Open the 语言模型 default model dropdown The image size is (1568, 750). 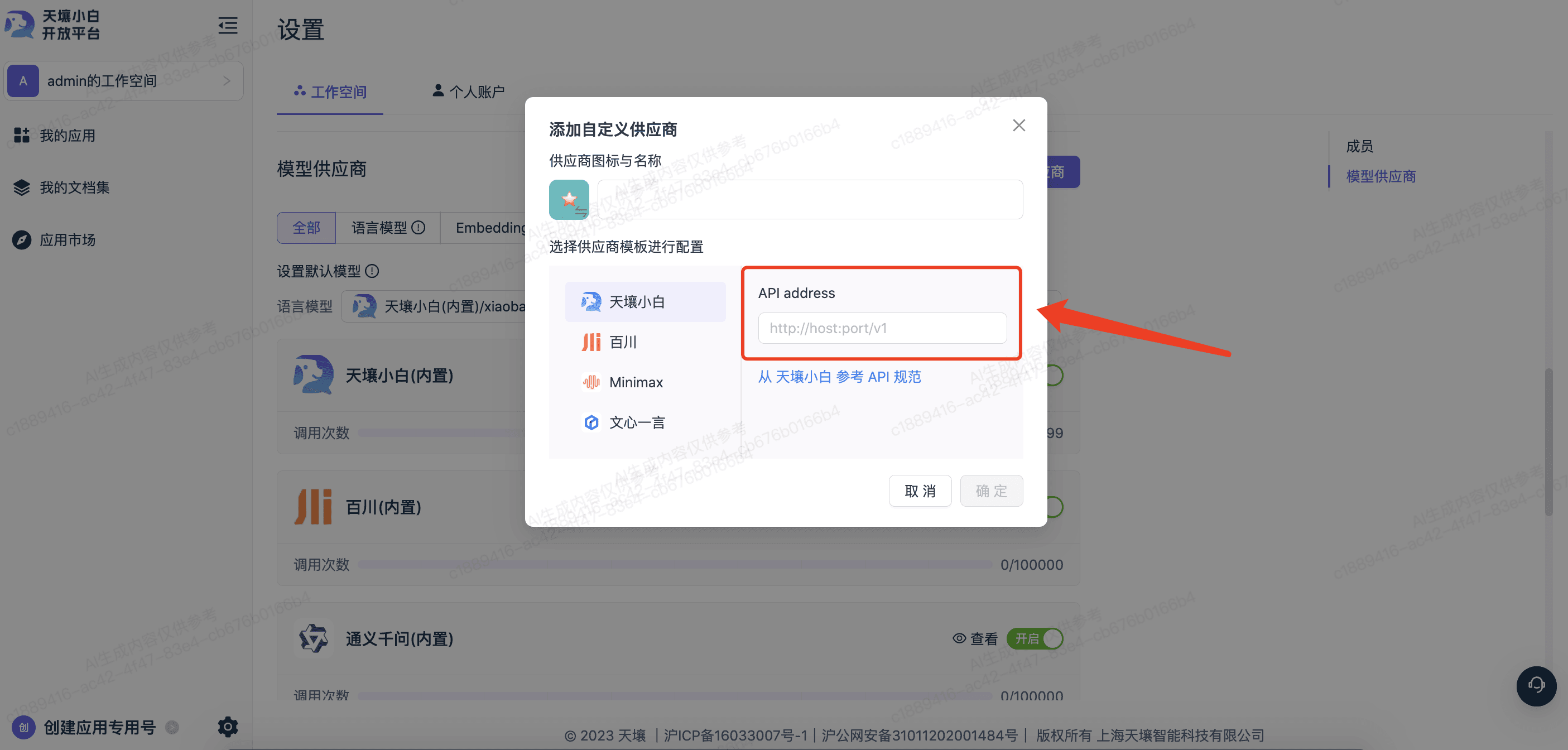[x=438, y=306]
